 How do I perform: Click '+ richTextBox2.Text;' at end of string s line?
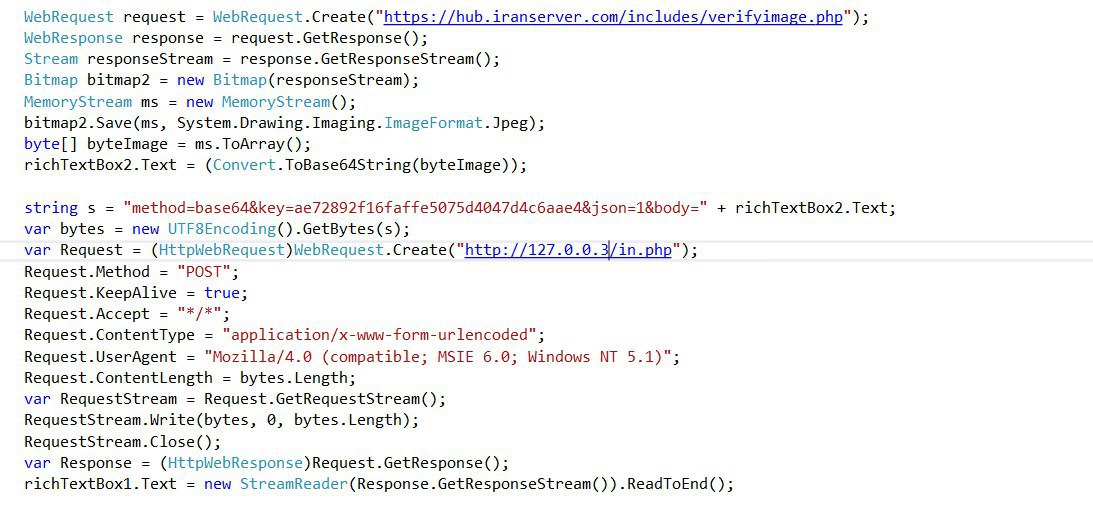click(x=807, y=208)
